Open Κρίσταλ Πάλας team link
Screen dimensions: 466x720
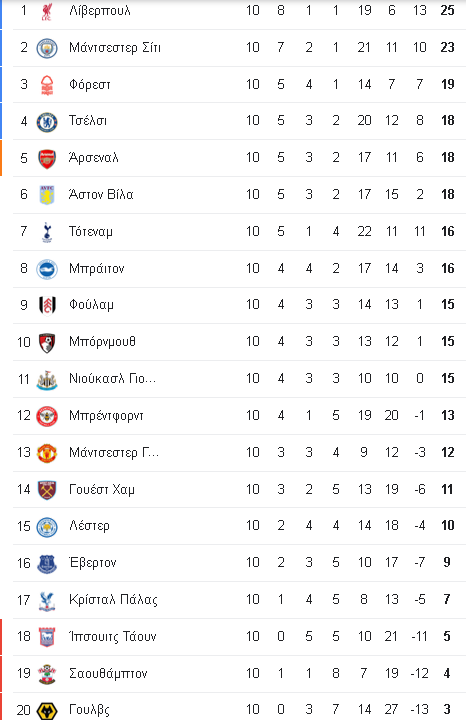[113, 600]
